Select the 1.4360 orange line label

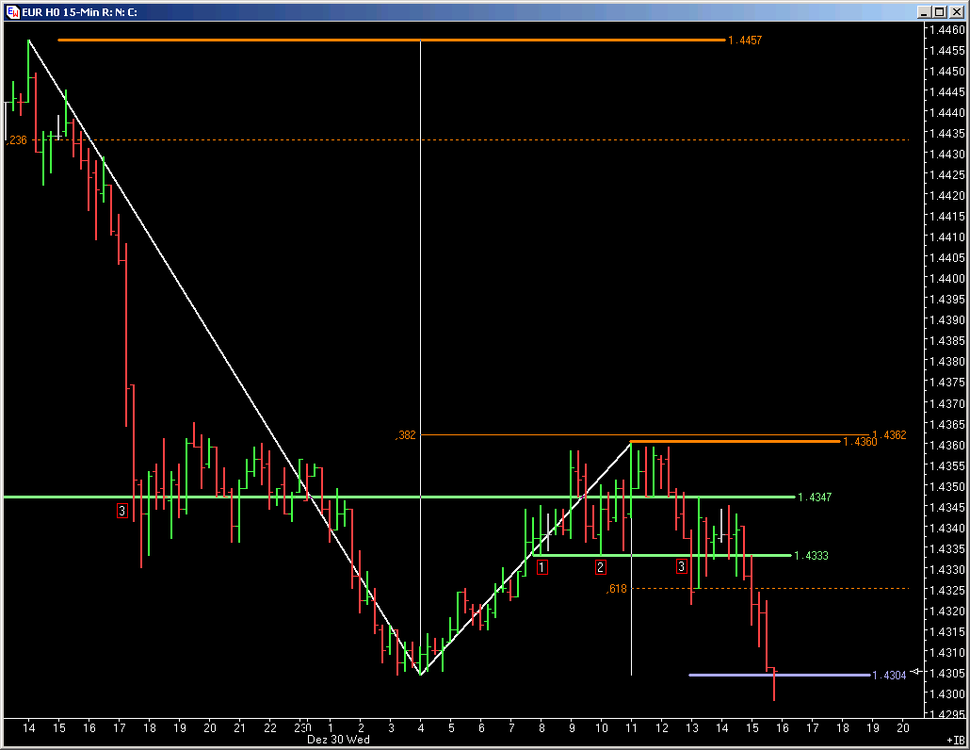[860, 442]
